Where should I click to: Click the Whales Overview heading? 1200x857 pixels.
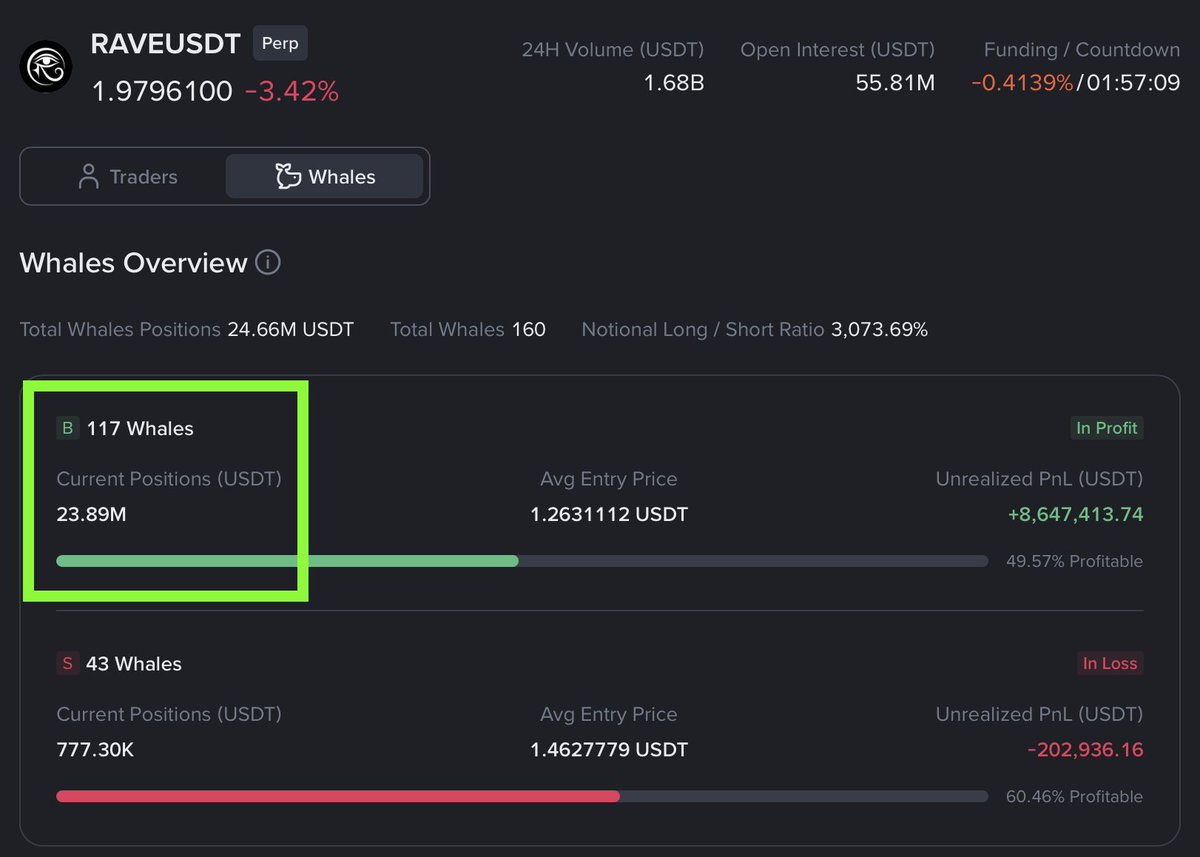tap(133, 263)
